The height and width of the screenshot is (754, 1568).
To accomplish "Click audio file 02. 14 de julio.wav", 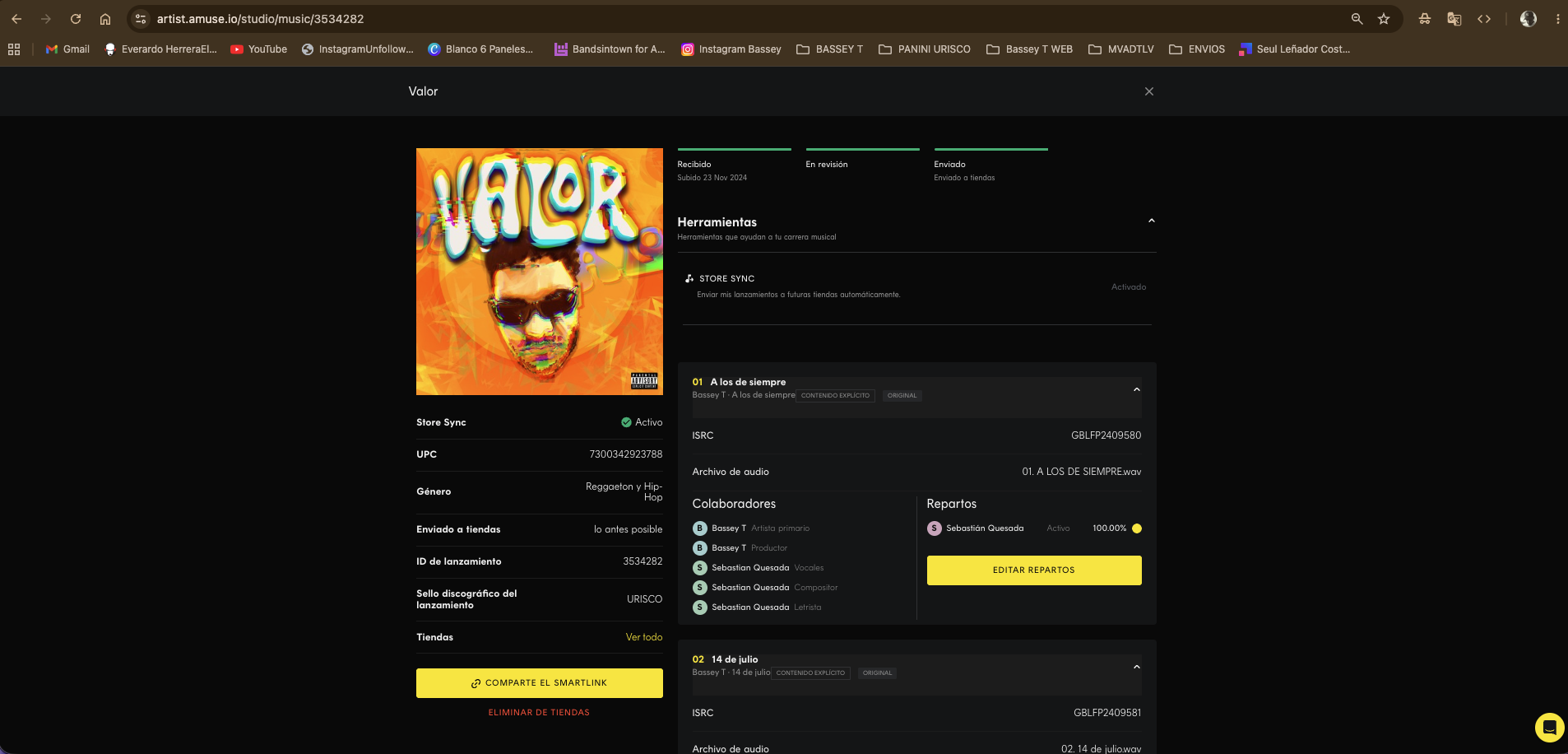I will [1102, 749].
